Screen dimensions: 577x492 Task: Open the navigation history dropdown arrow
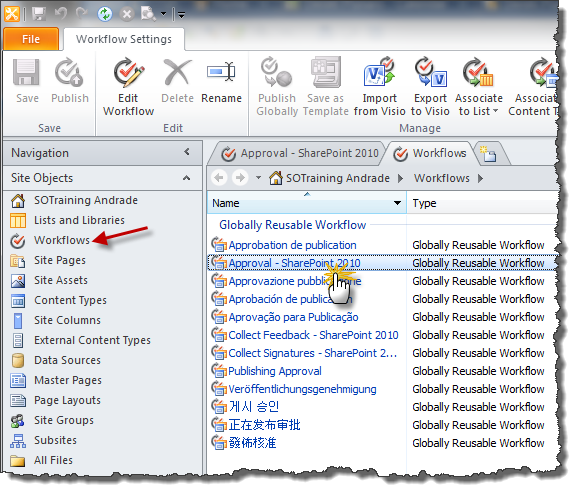click(x=258, y=178)
